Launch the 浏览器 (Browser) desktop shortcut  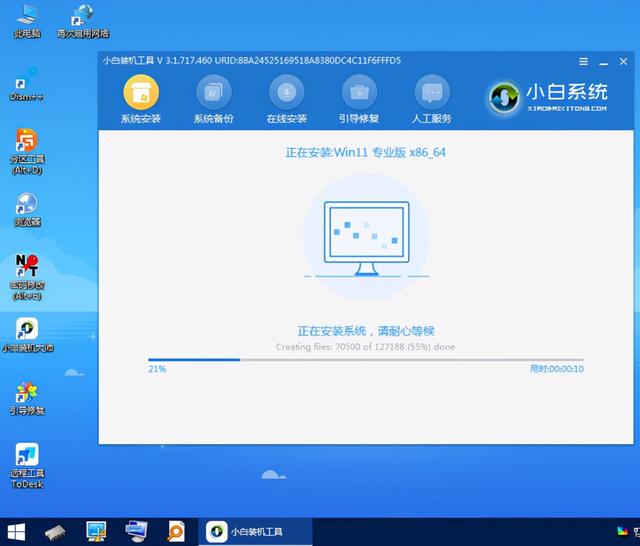pyautogui.click(x=27, y=207)
